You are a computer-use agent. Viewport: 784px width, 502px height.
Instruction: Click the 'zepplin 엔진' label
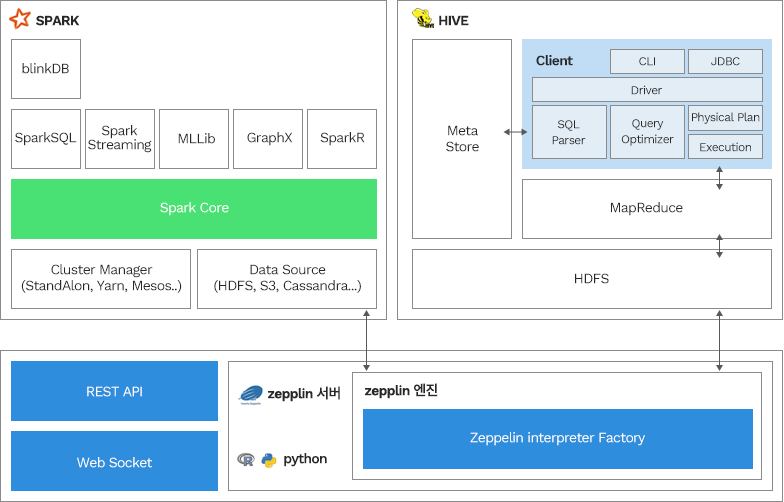click(x=401, y=390)
